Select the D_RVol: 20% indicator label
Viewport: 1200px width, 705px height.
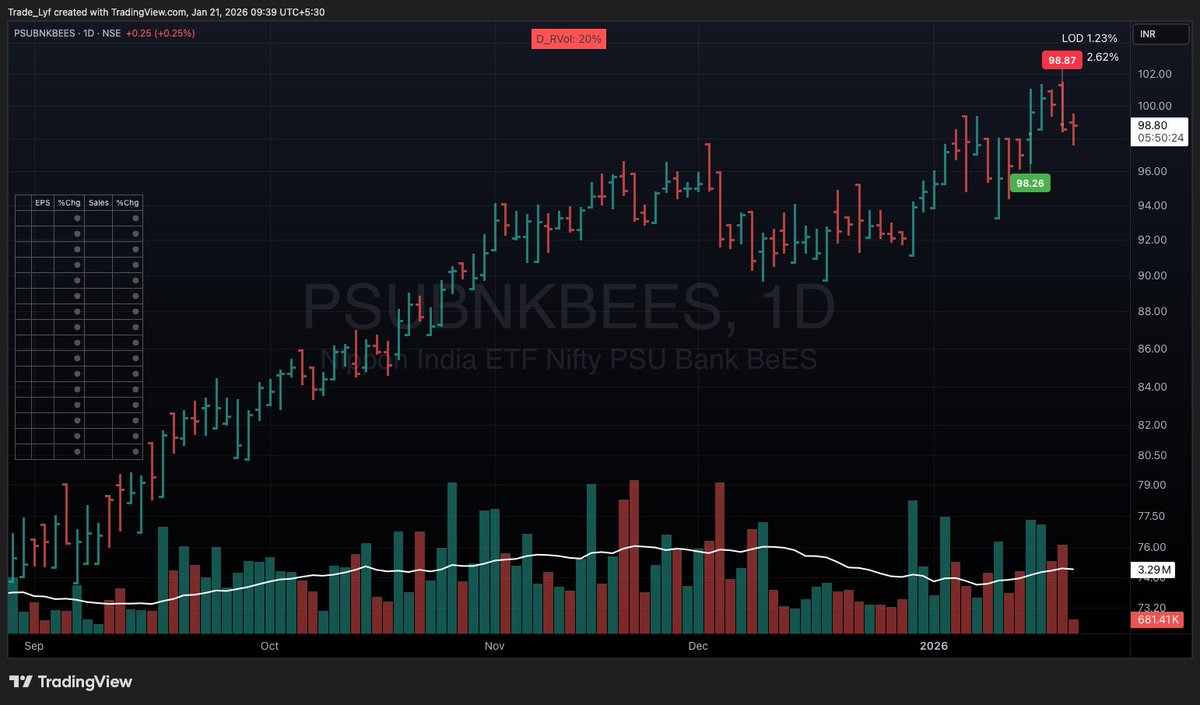(x=568, y=39)
